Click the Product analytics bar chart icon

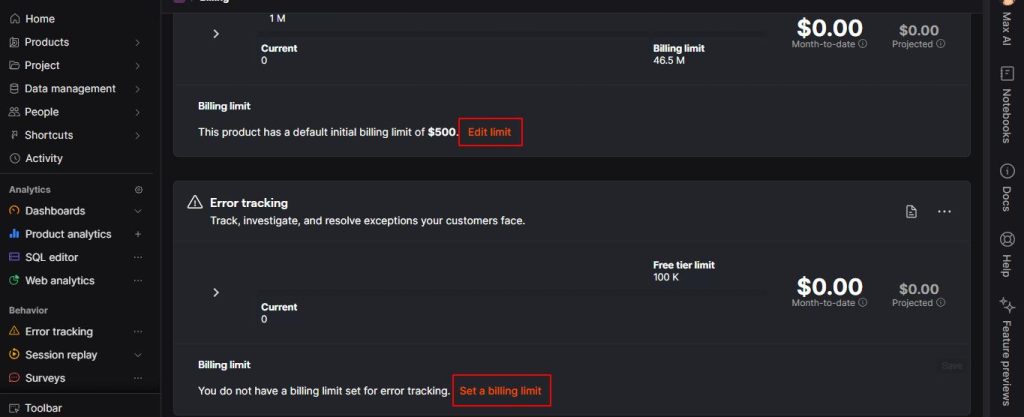pyautogui.click(x=14, y=234)
